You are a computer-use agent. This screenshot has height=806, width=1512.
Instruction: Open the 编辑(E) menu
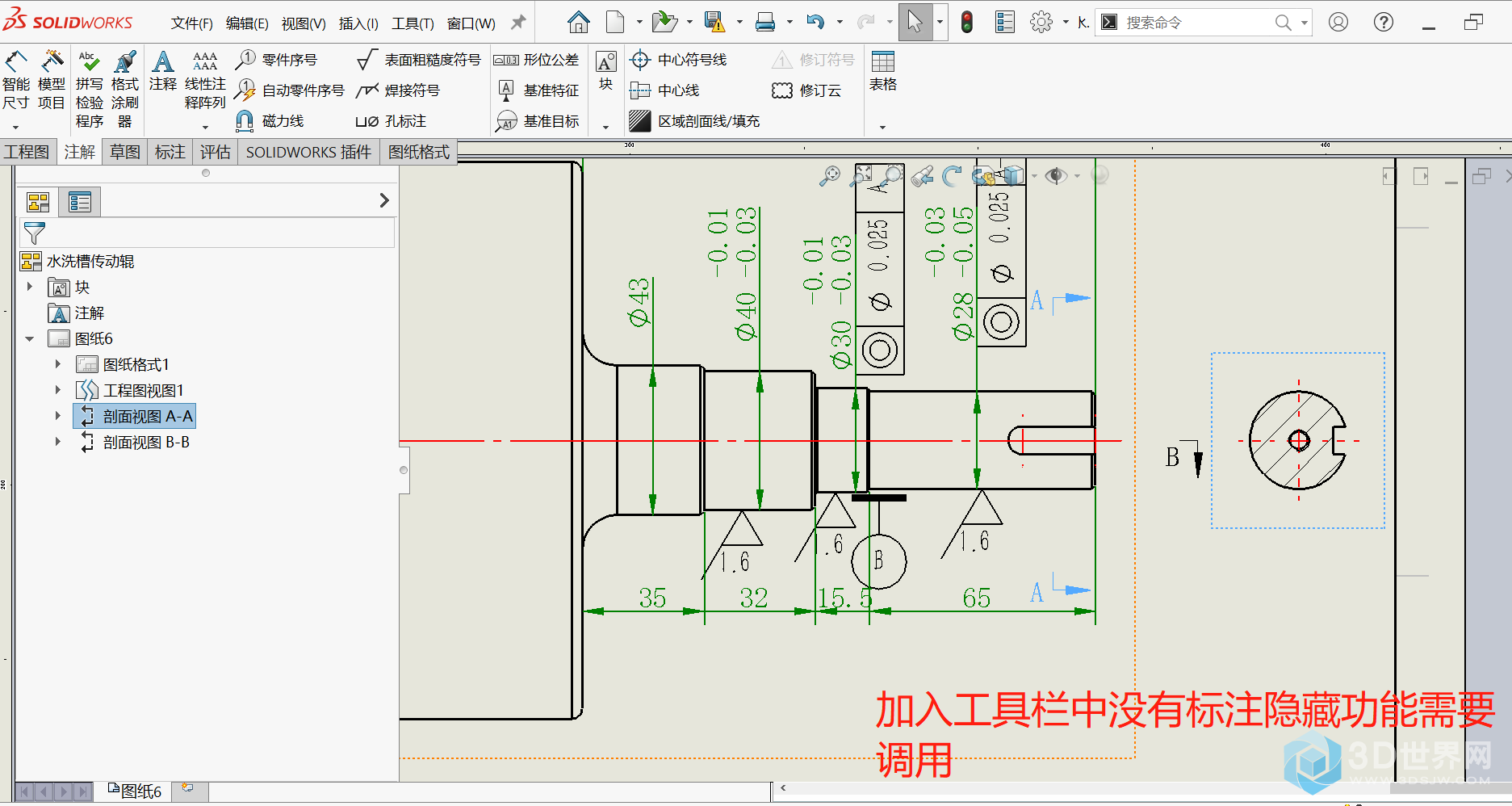(246, 23)
